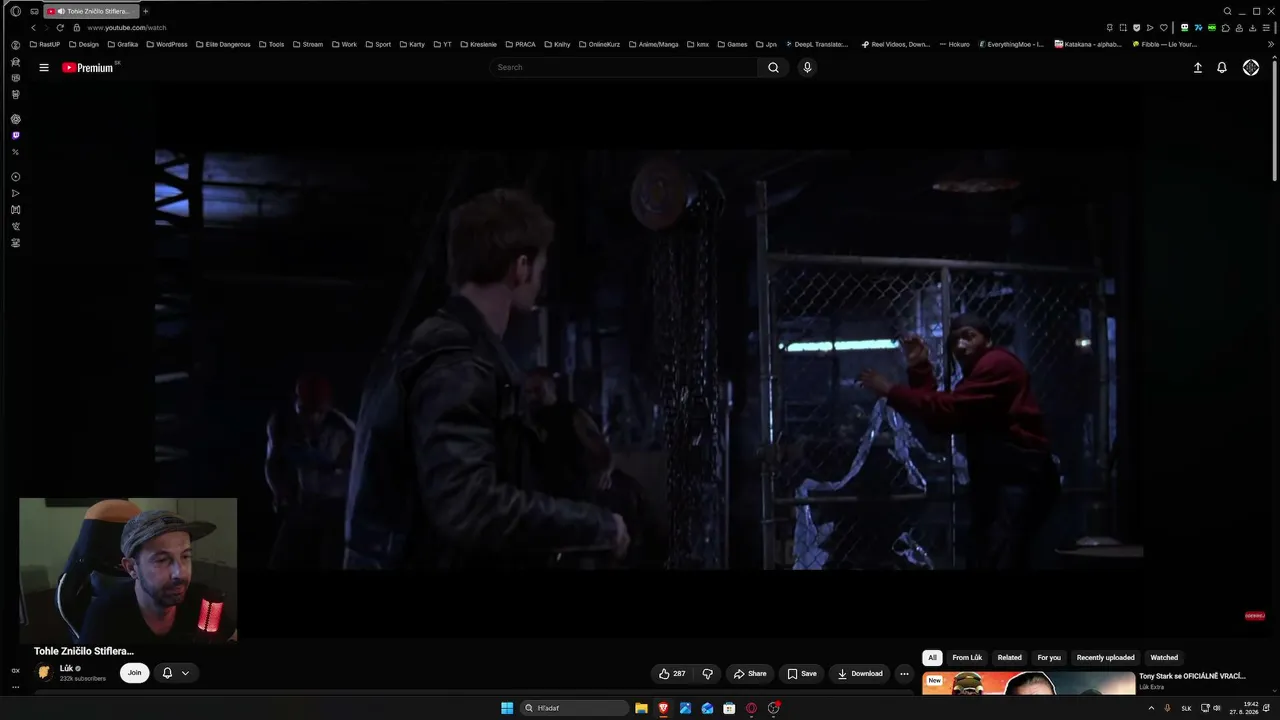Image resolution: width=1280 pixels, height=720 pixels.
Task: Select the Tohle Zničilo Stiflera tab
Action: (91, 11)
